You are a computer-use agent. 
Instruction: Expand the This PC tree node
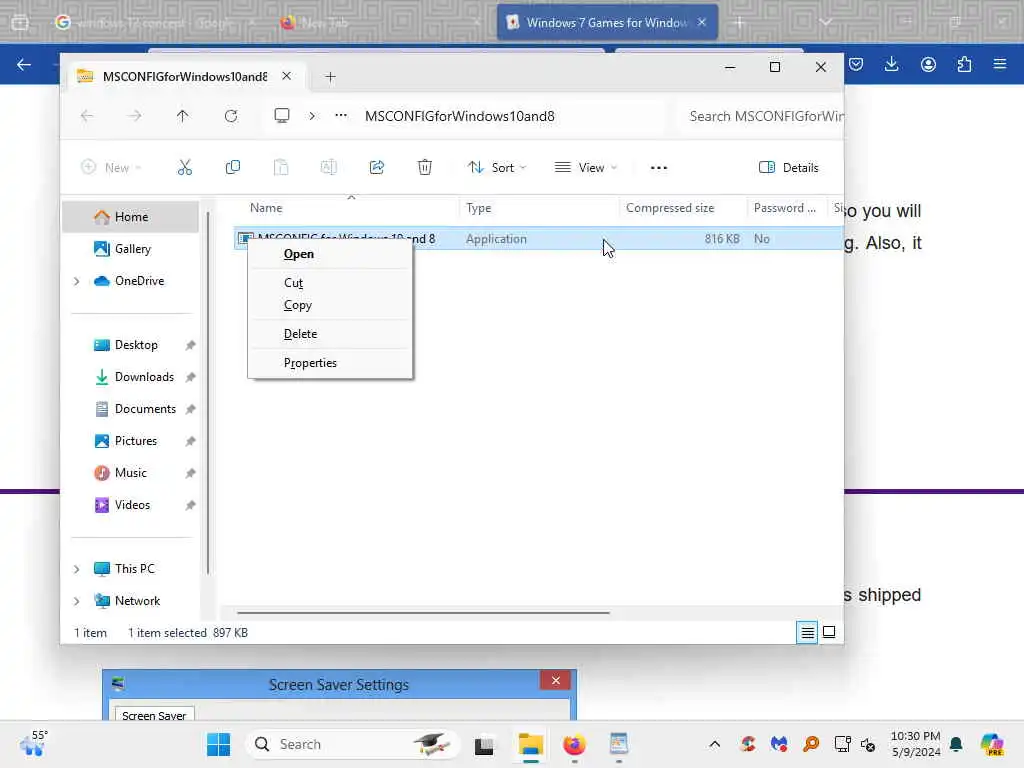click(76, 569)
